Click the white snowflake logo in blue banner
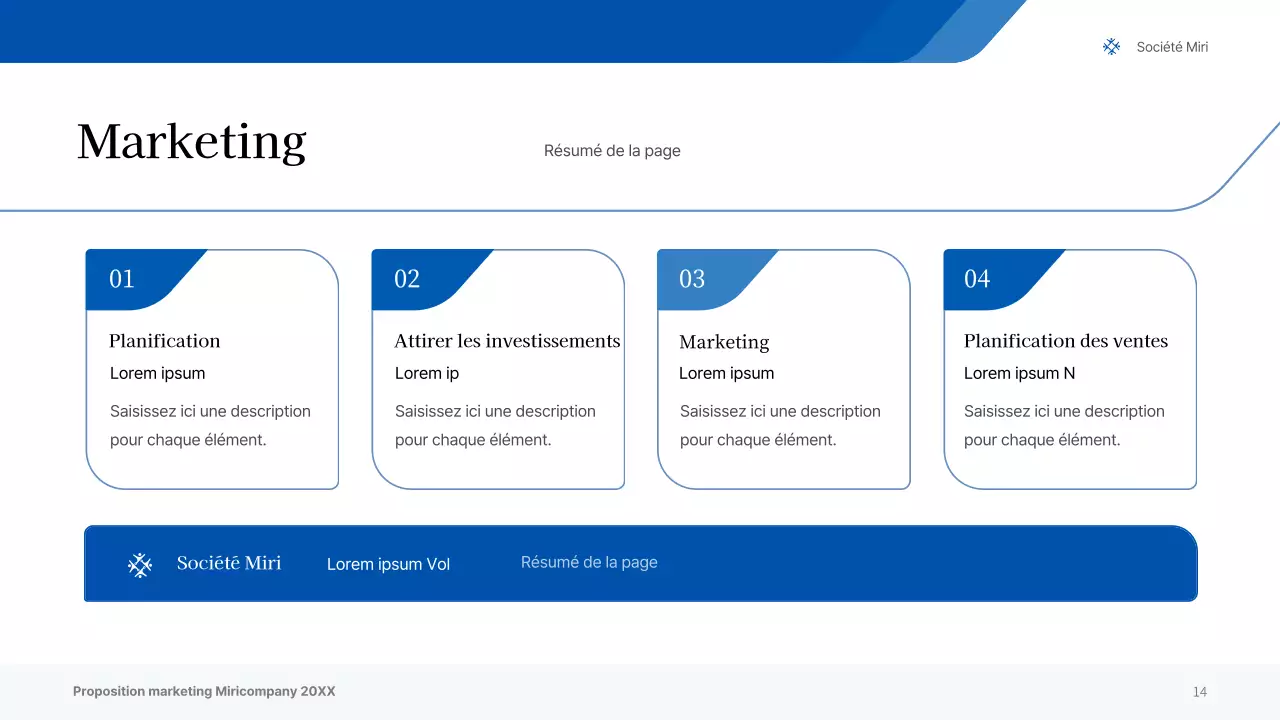1280x720 pixels. click(x=140, y=565)
